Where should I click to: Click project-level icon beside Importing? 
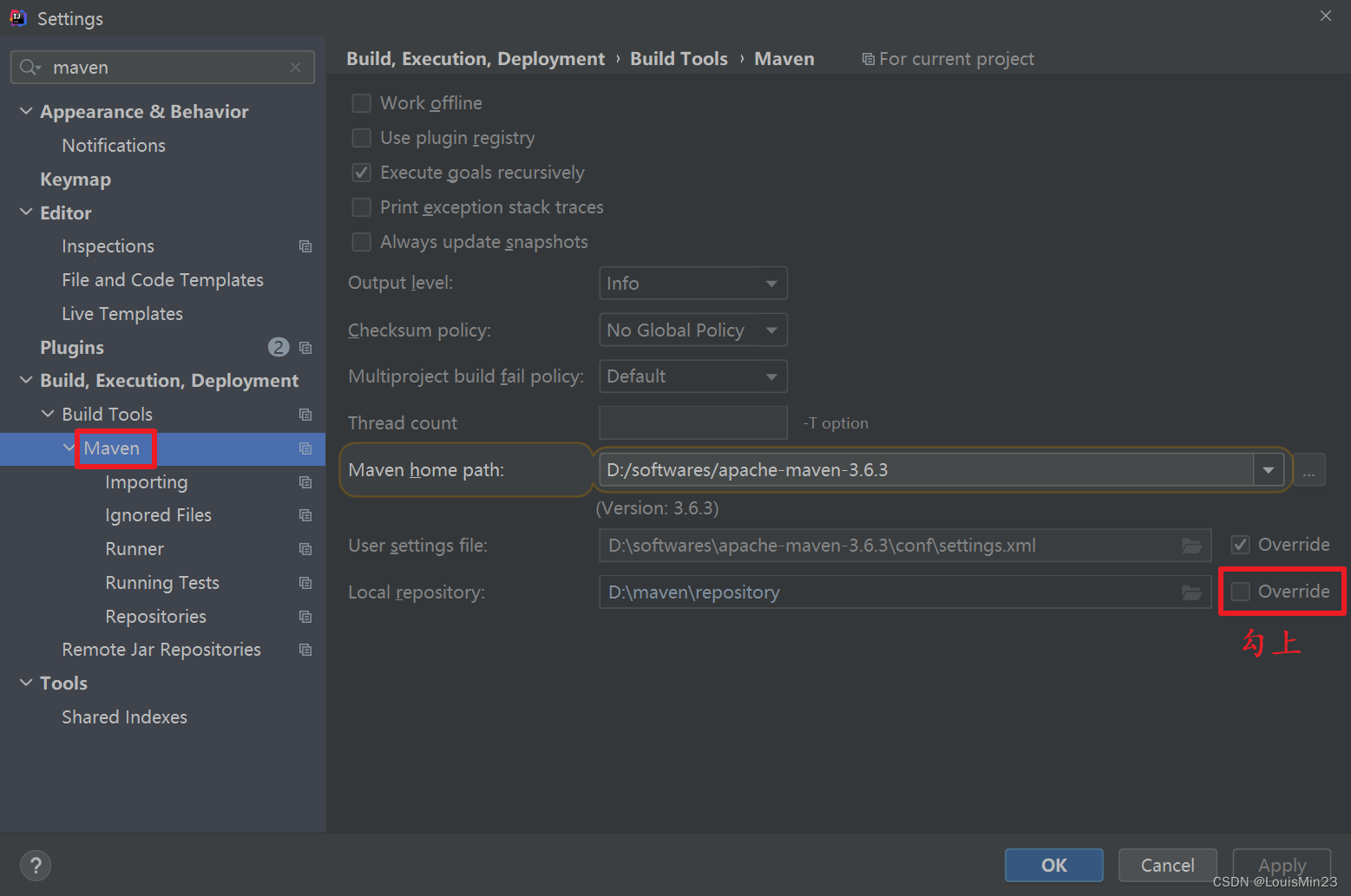305,482
